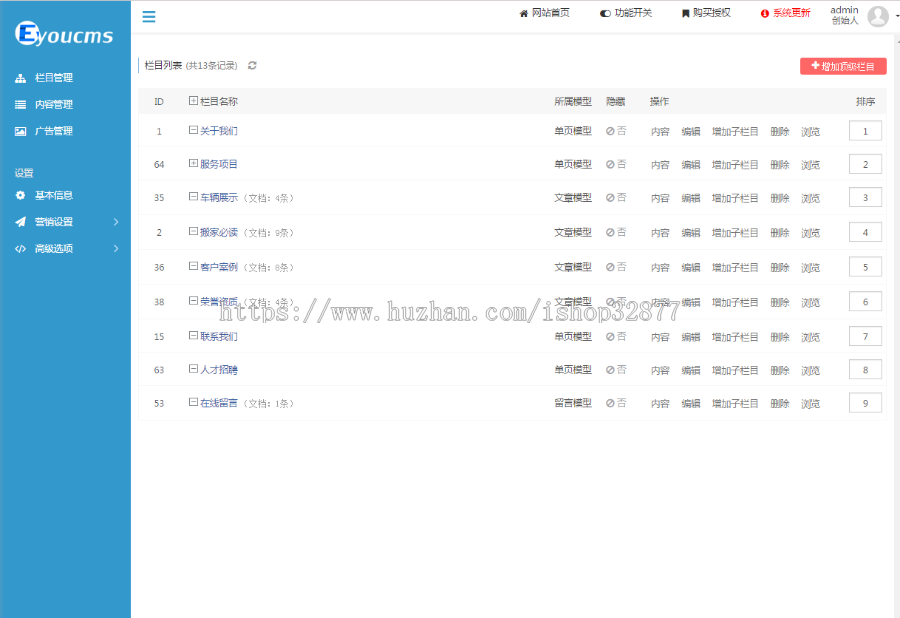Expand the 高级选项 menu chevron
The width and height of the screenshot is (900, 618).
(x=114, y=248)
